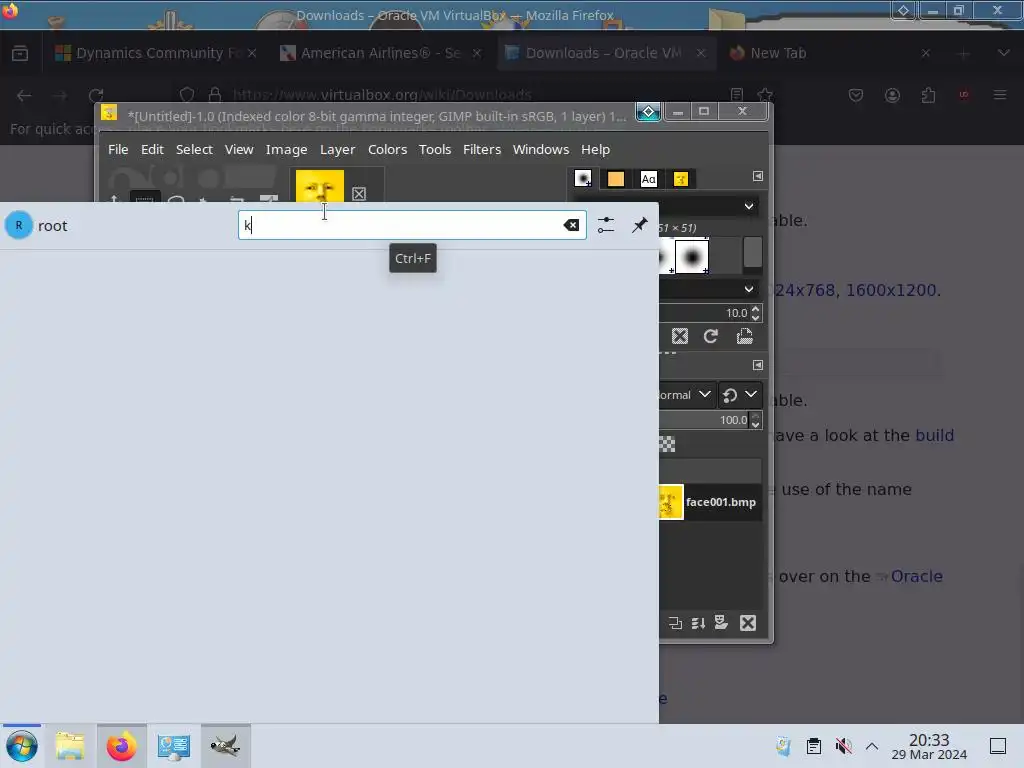Close the Downloads – Oracle VM tab

701,53
